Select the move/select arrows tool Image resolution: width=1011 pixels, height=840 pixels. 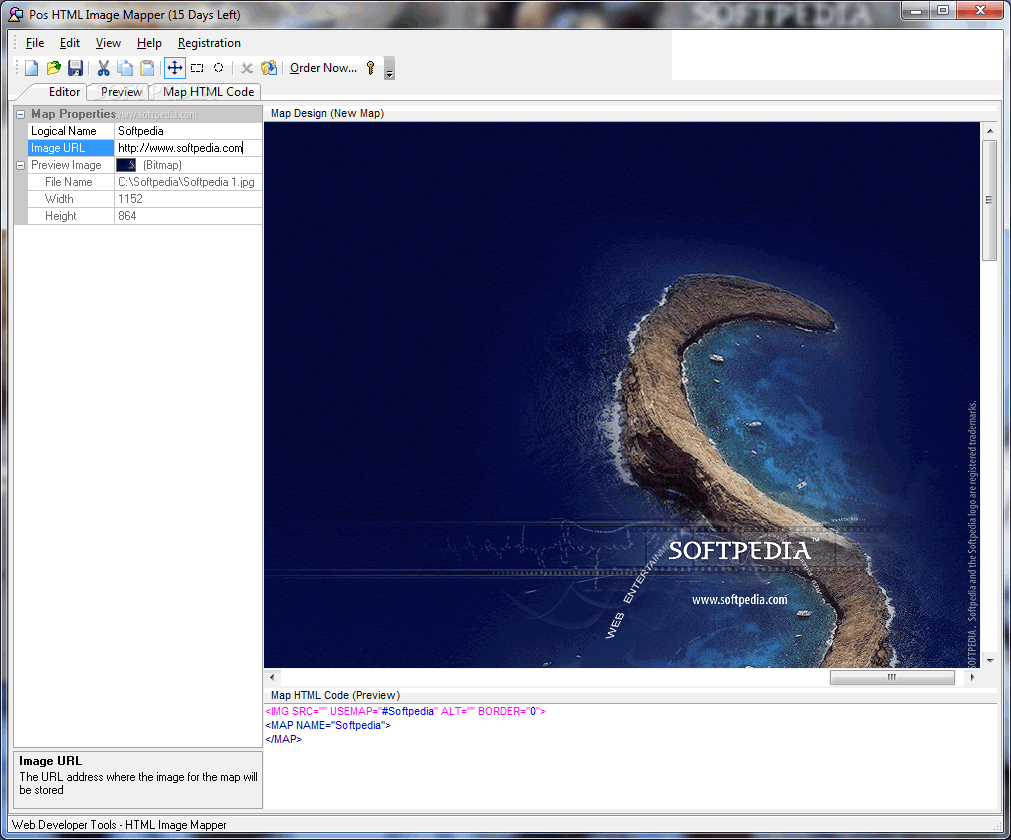pos(175,68)
